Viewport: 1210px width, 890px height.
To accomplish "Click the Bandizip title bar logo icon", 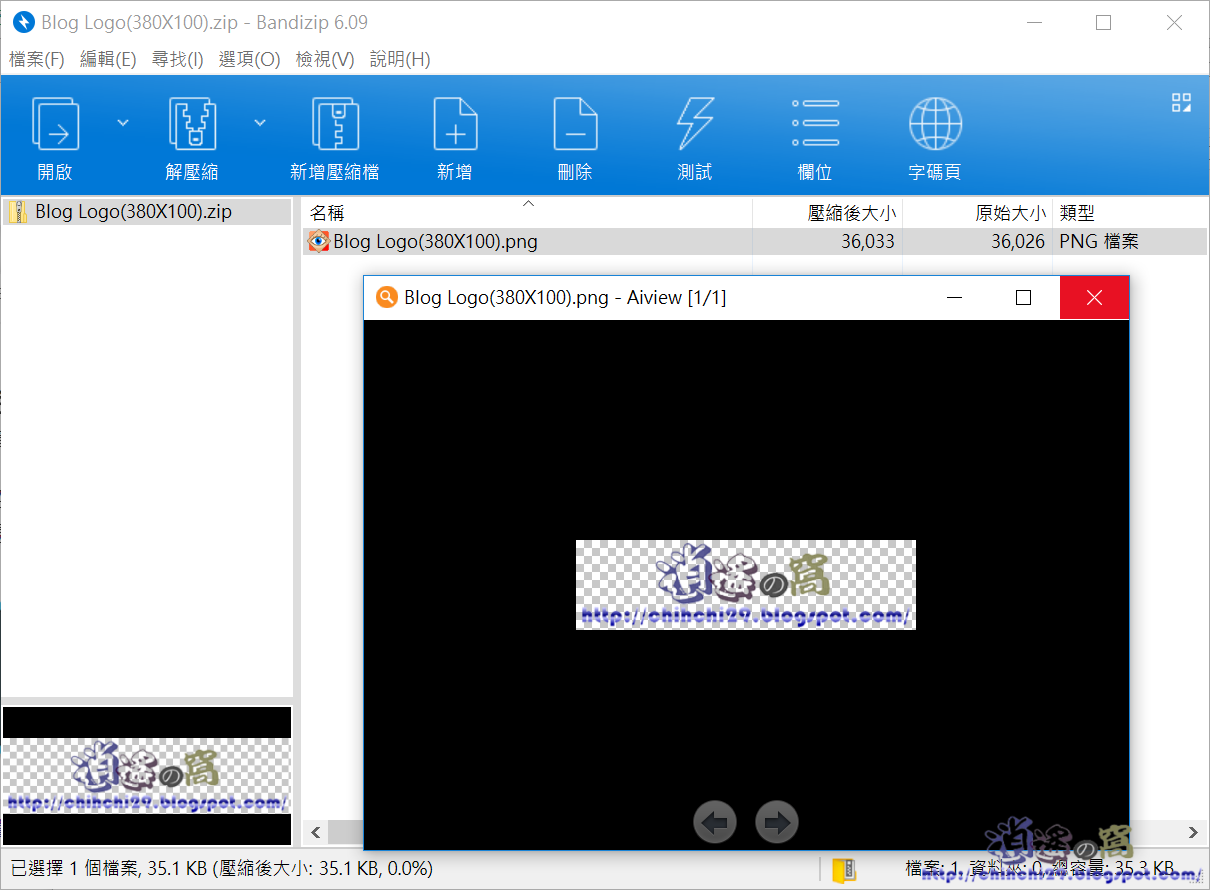I will [x=23, y=22].
